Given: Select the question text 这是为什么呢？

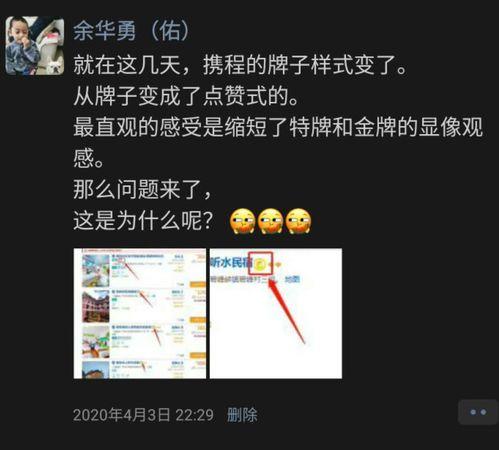Looking at the screenshot, I should (x=143, y=221).
